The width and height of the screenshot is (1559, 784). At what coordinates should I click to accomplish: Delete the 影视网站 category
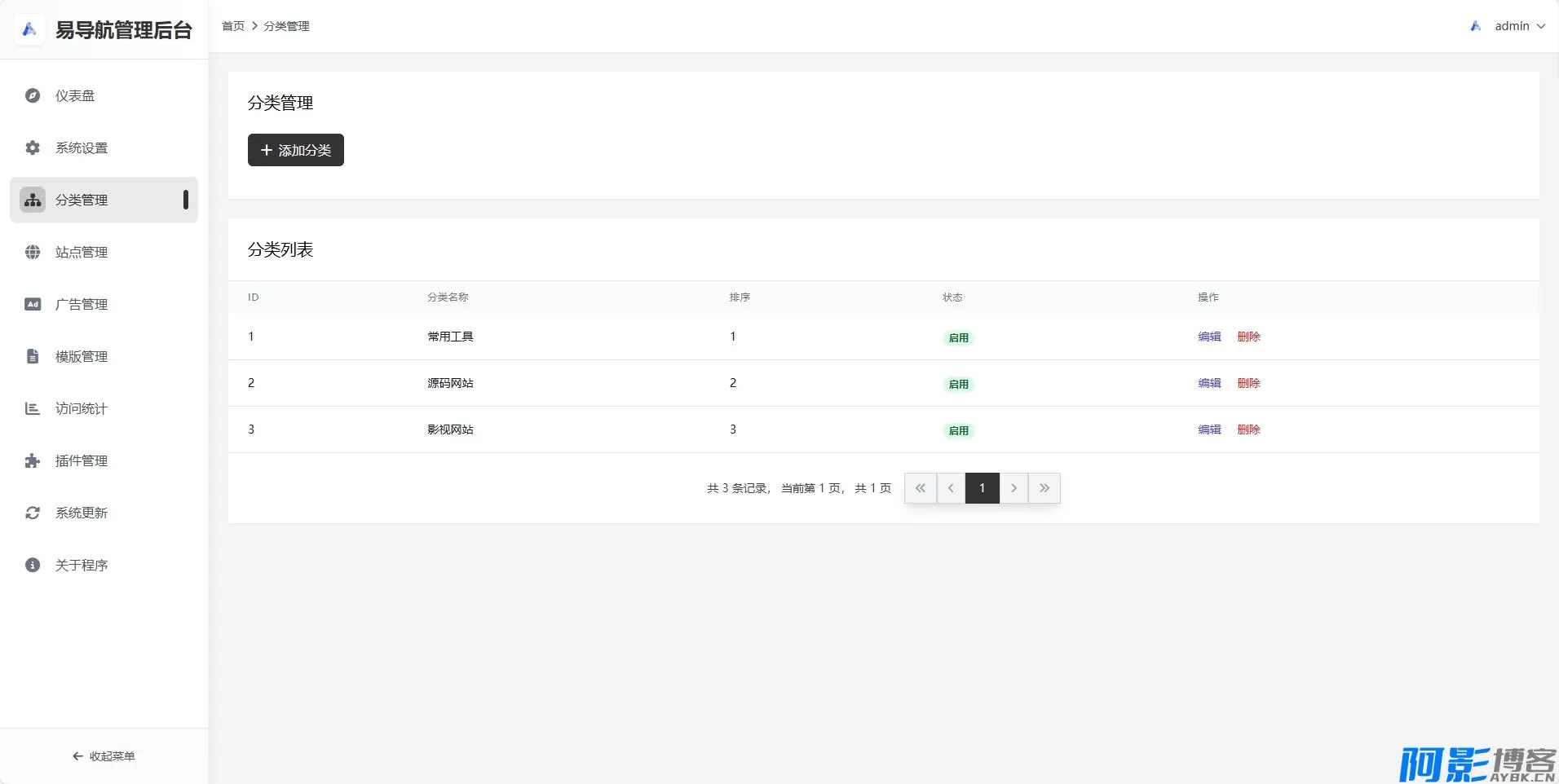pos(1248,429)
